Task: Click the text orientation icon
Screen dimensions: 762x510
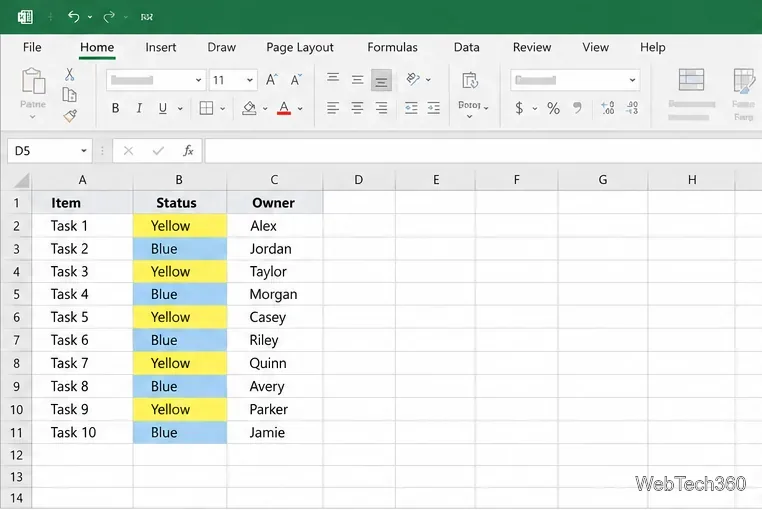Action: pyautogui.click(x=413, y=79)
